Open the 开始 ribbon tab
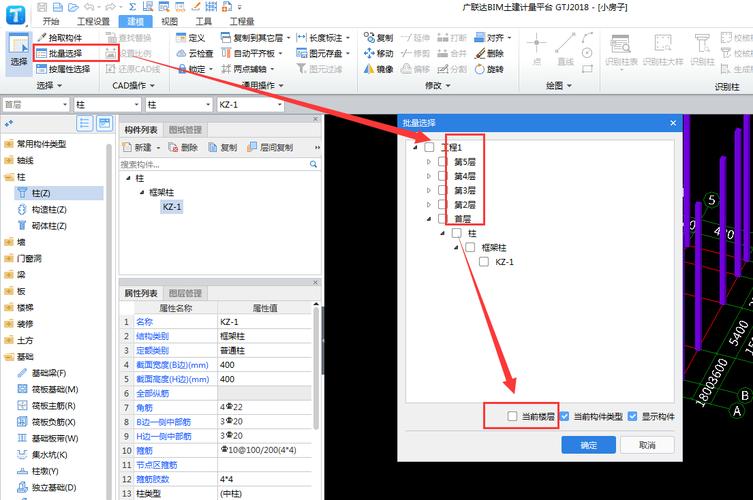 coord(51,22)
